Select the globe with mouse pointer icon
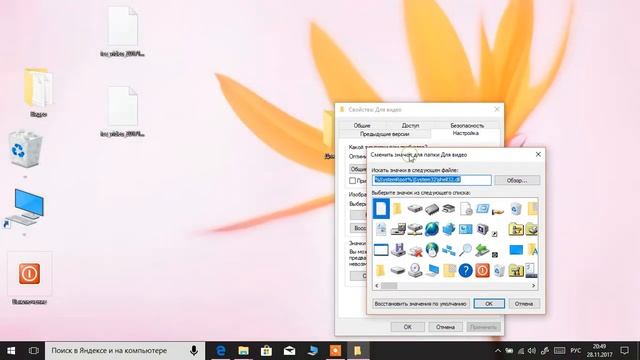This screenshot has height=360, width=640. (431, 249)
